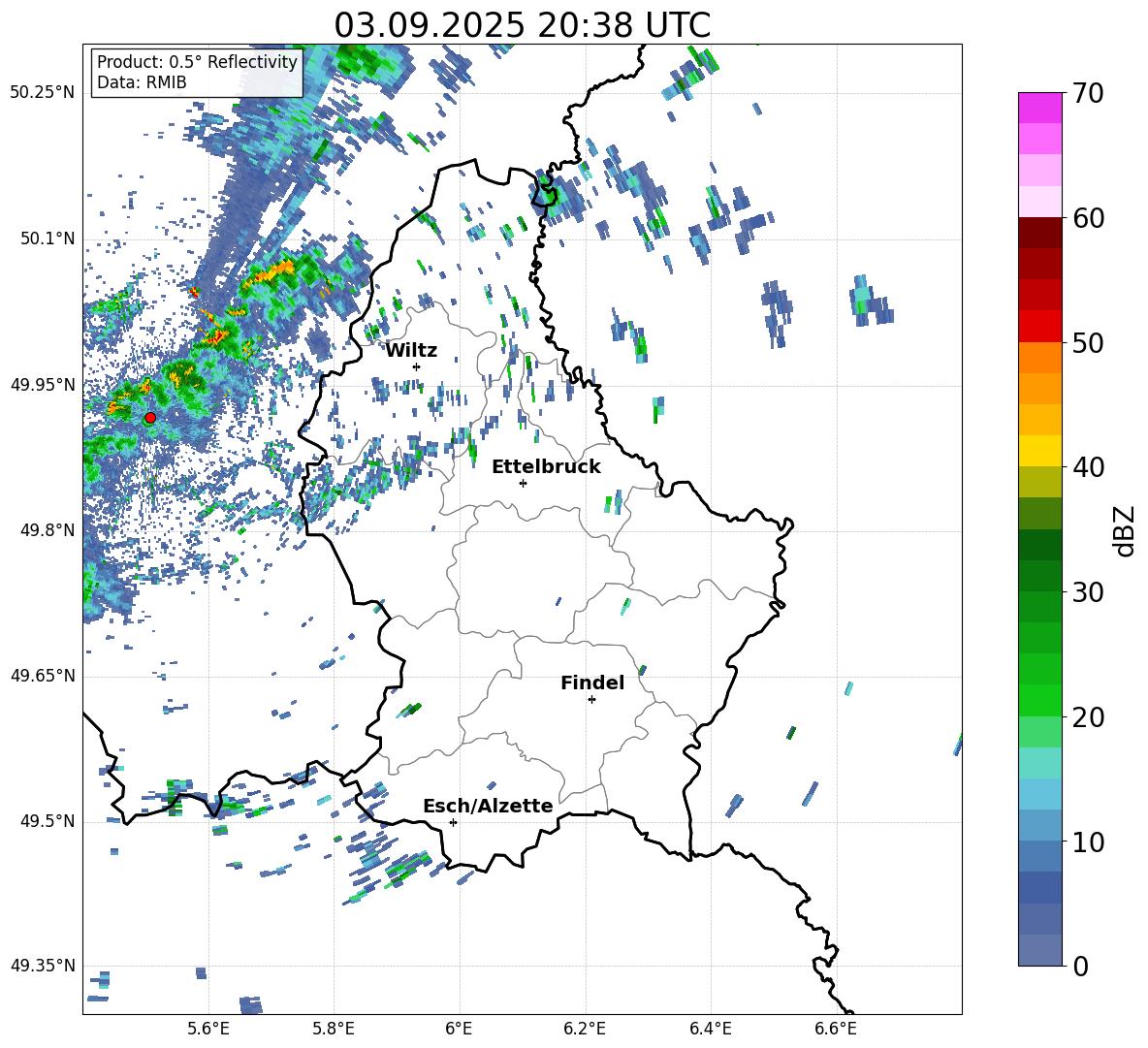
Task: Click the 50.25°N latitude label
Action: 42,93
